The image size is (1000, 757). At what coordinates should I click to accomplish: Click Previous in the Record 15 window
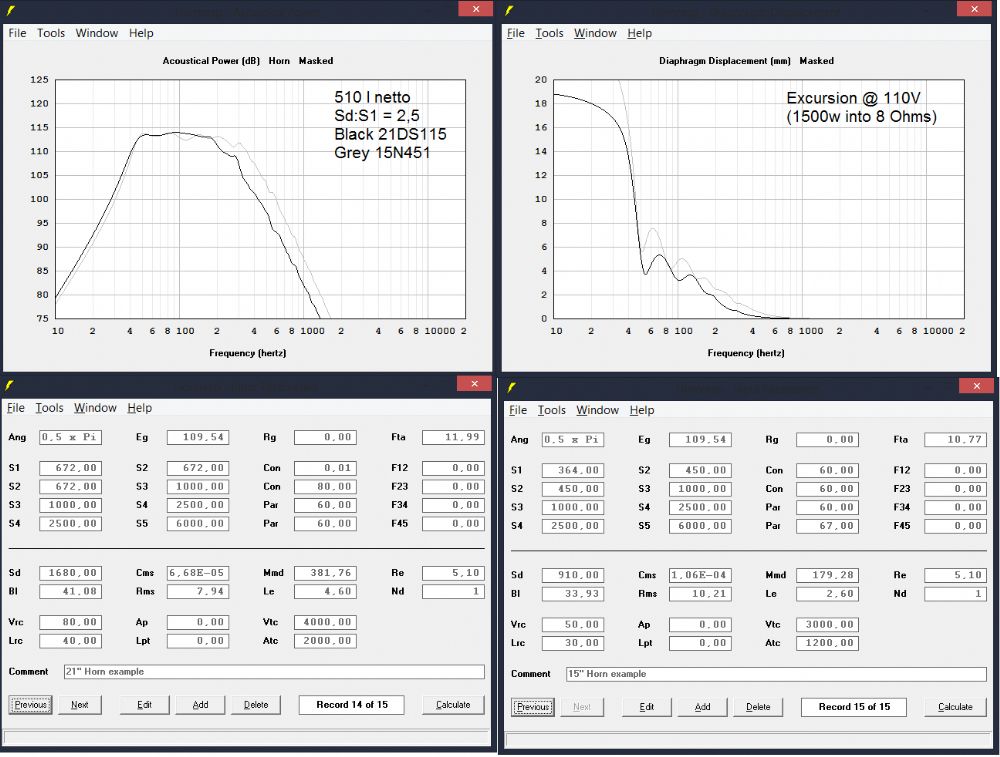click(x=533, y=707)
